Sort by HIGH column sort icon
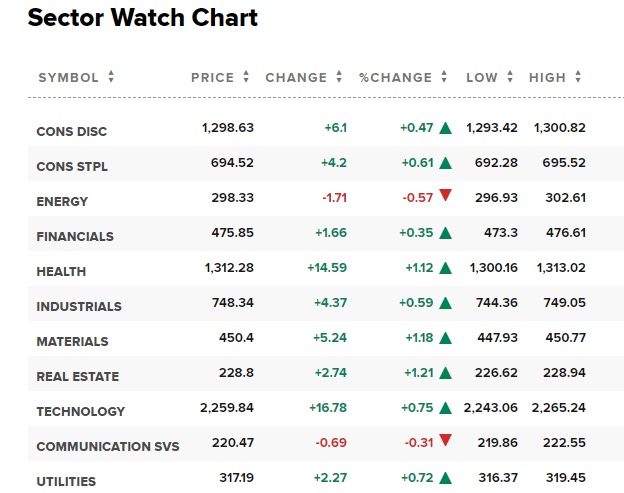This screenshot has height=493, width=624. point(578,77)
